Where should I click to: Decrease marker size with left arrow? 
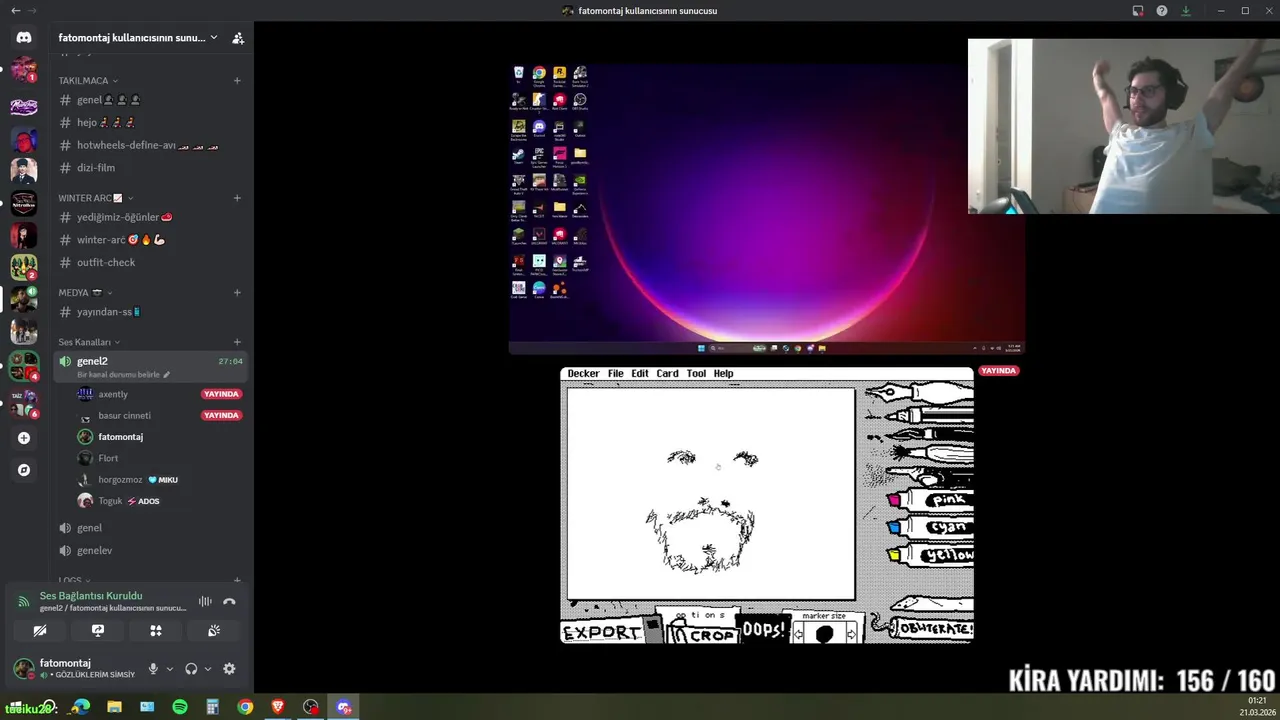point(798,633)
